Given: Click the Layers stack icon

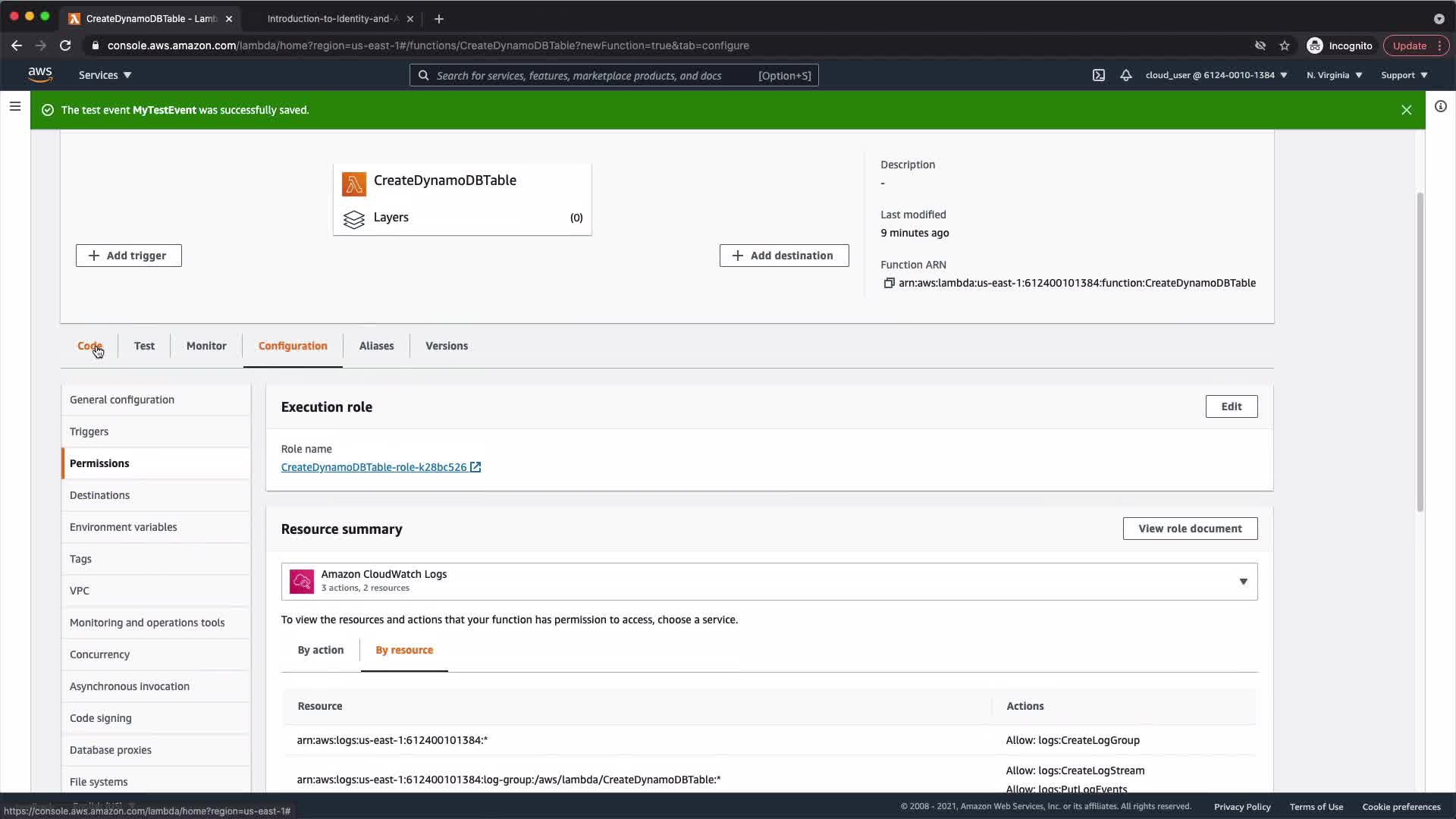Looking at the screenshot, I should pos(353,218).
